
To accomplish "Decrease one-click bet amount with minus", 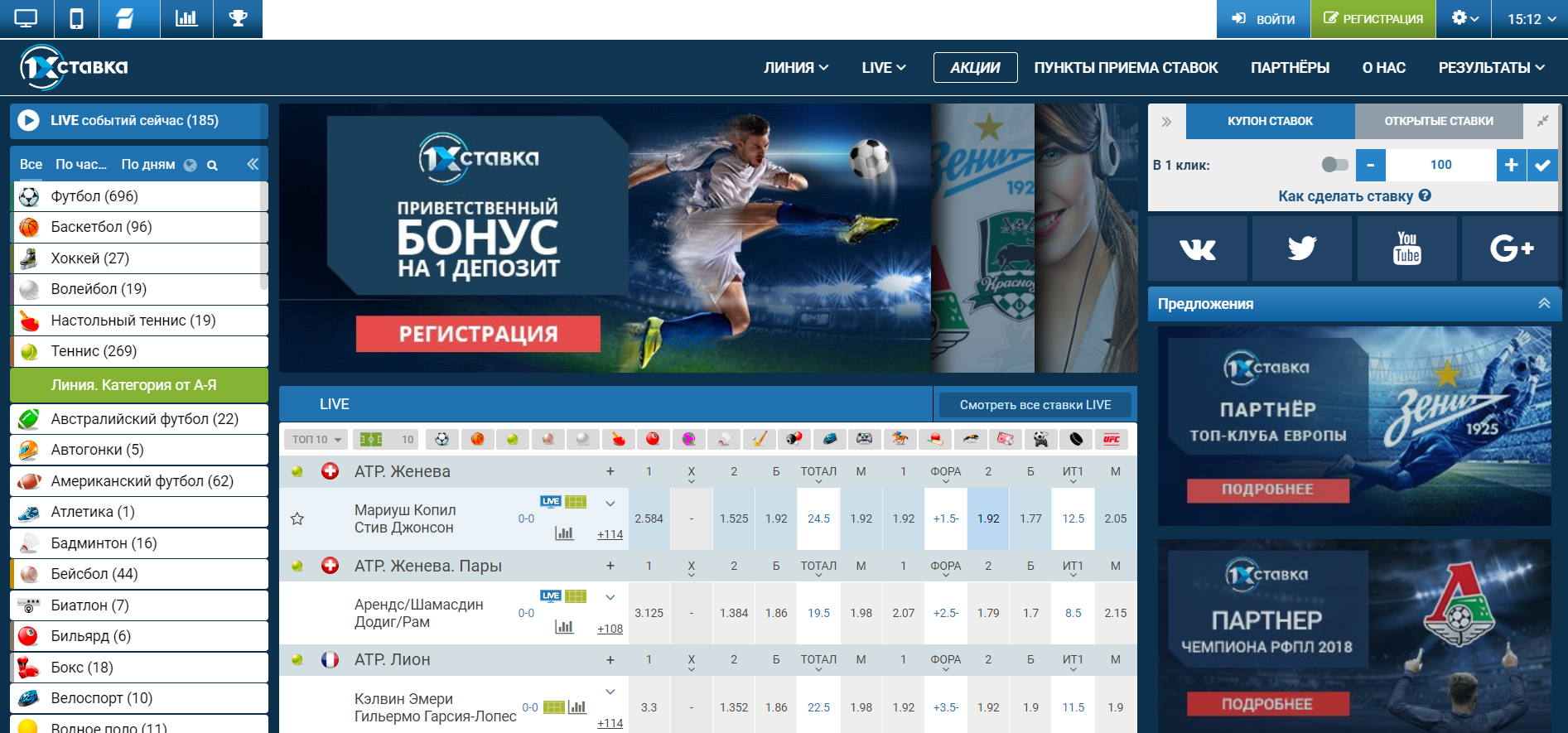I will (1371, 165).
